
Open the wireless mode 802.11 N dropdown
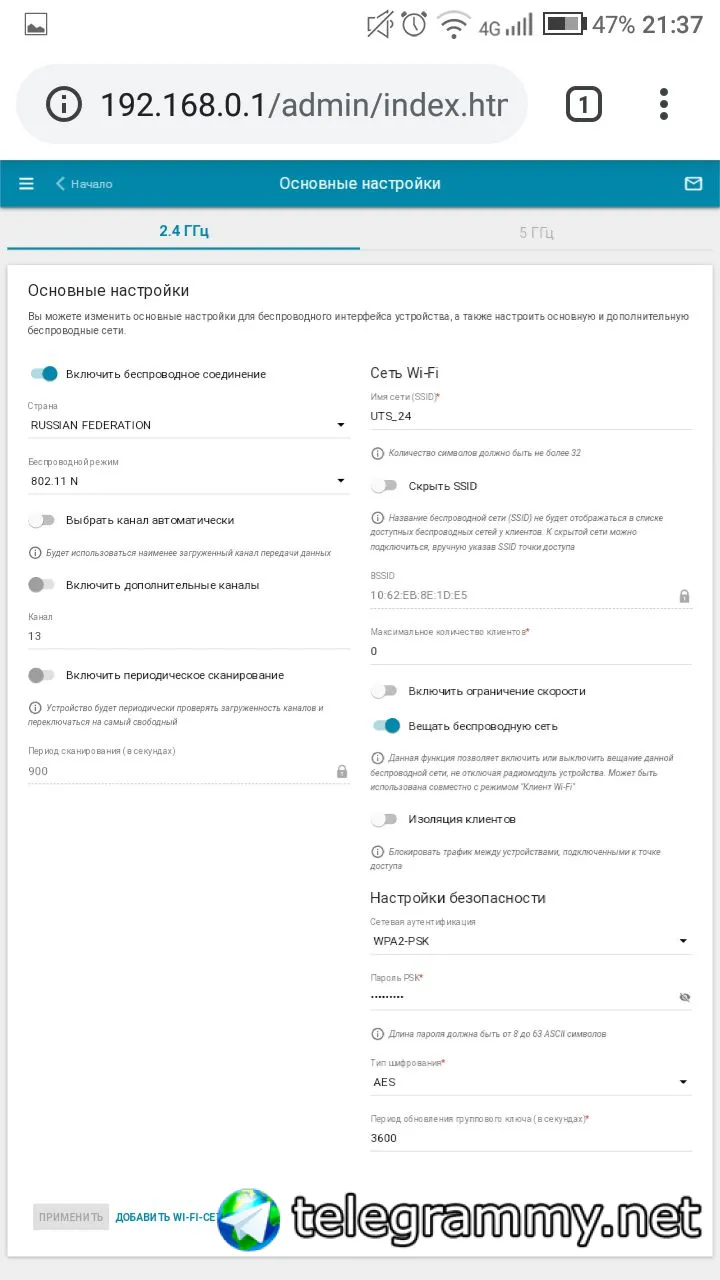click(189, 482)
